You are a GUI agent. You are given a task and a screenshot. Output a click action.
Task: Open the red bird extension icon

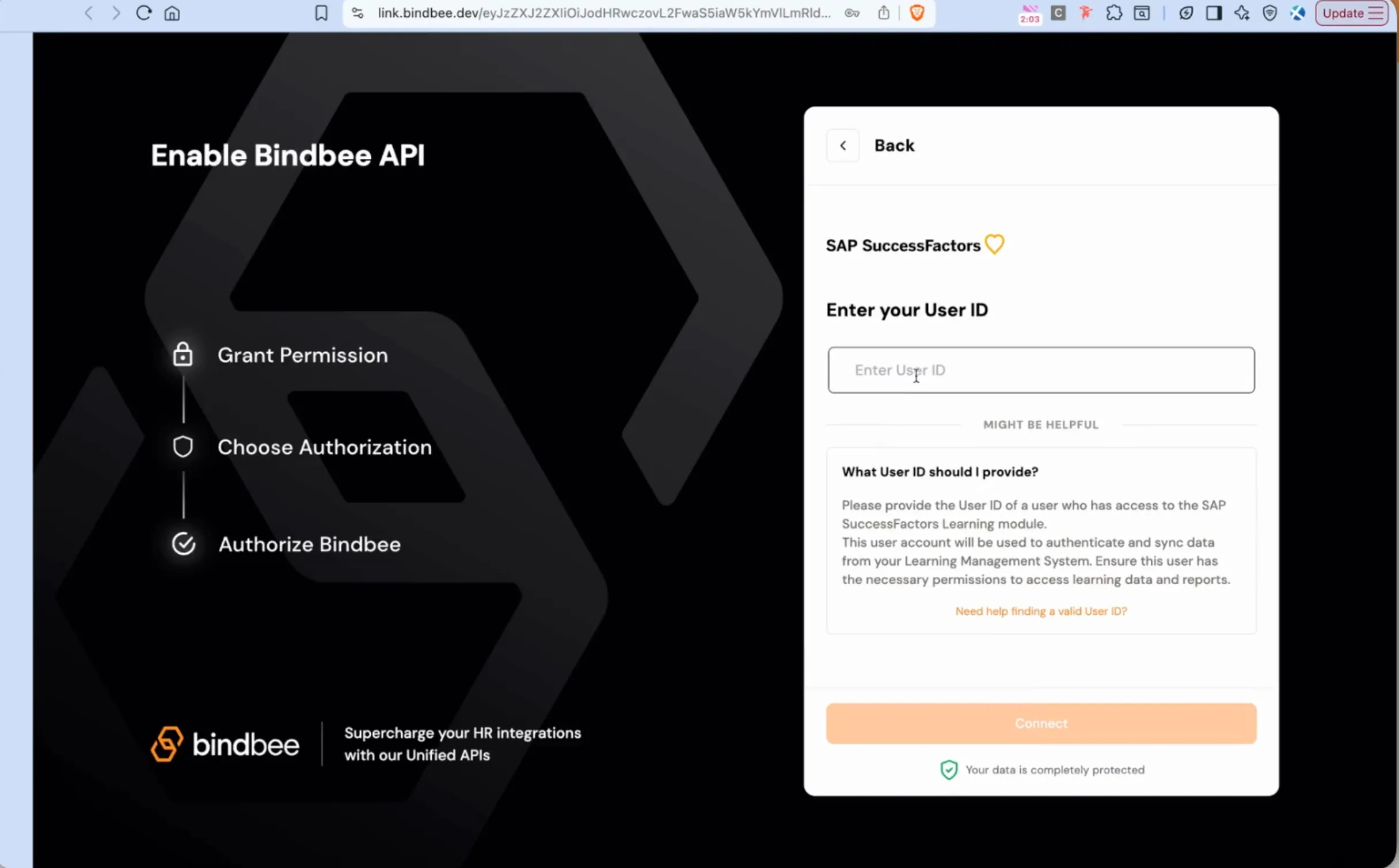[x=1086, y=13]
